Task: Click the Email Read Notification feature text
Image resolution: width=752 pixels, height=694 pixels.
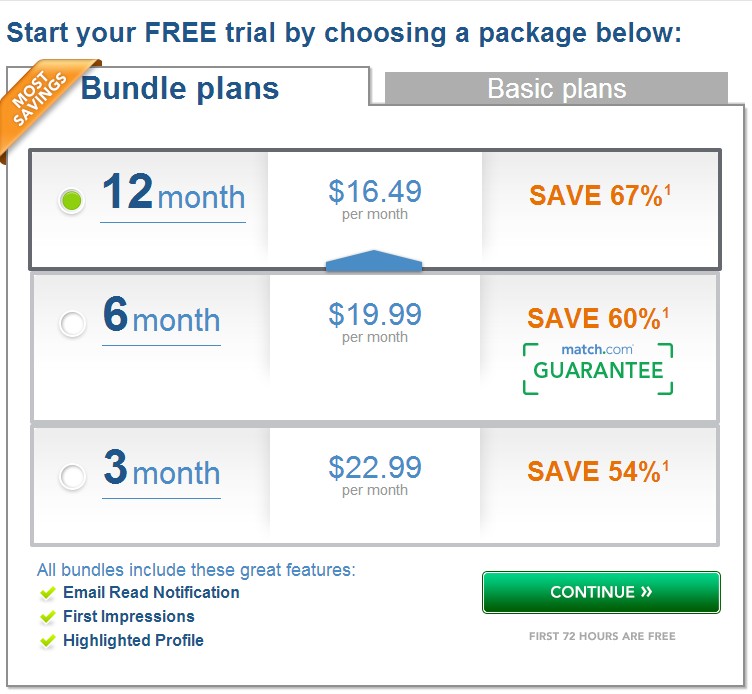Action: click(x=151, y=592)
